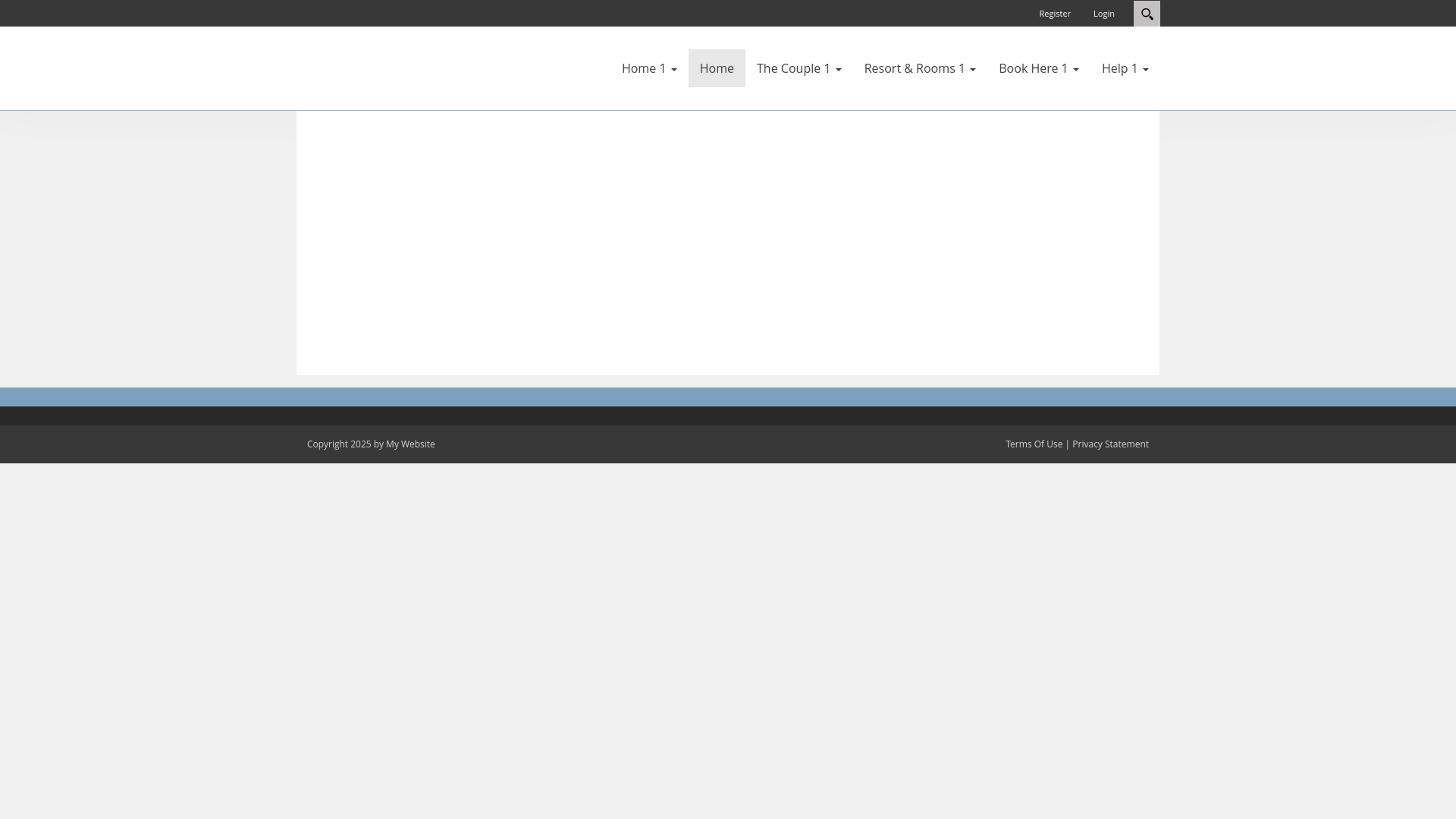Open the Terms Of Use link
This screenshot has width=1456, height=819.
click(1034, 444)
